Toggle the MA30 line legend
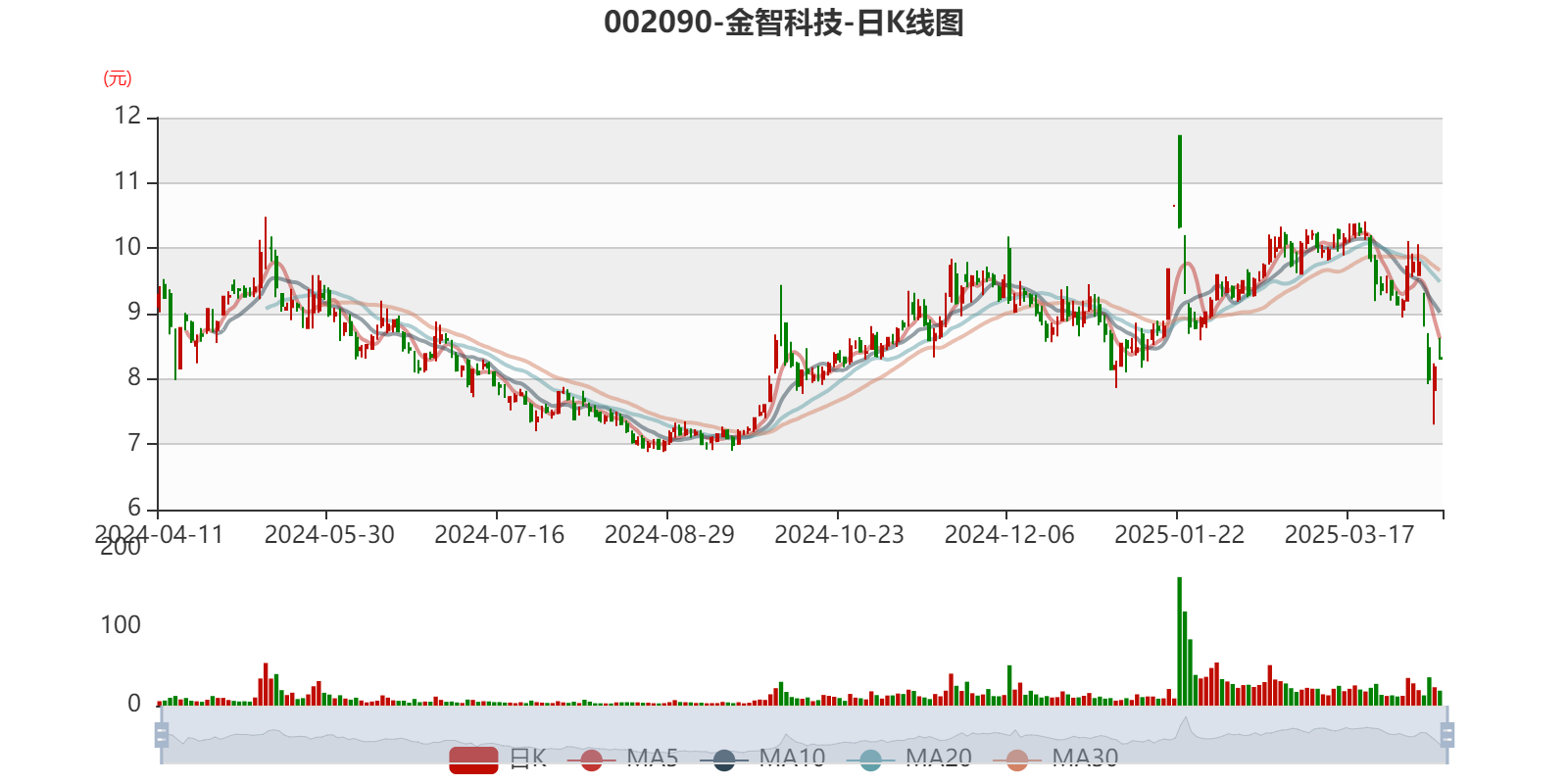This screenshot has height=784, width=1568. click(x=1055, y=759)
